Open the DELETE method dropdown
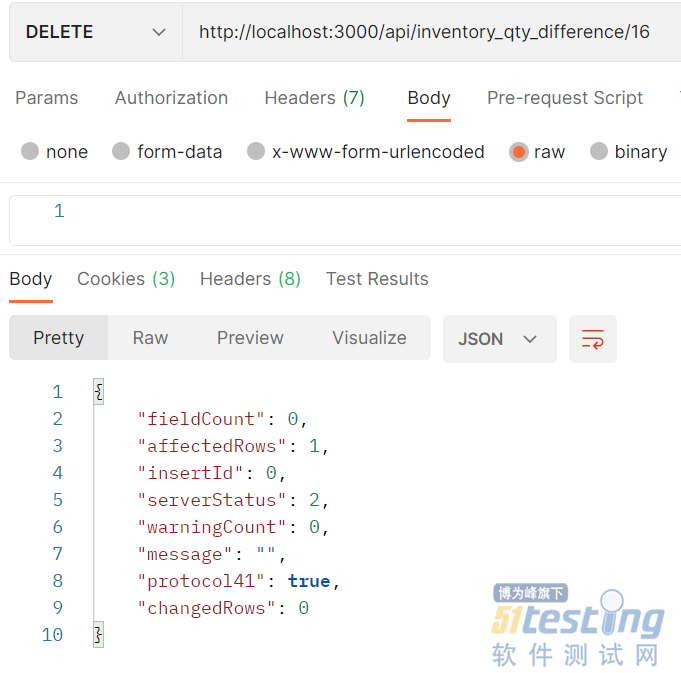The image size is (681, 673). [x=95, y=32]
